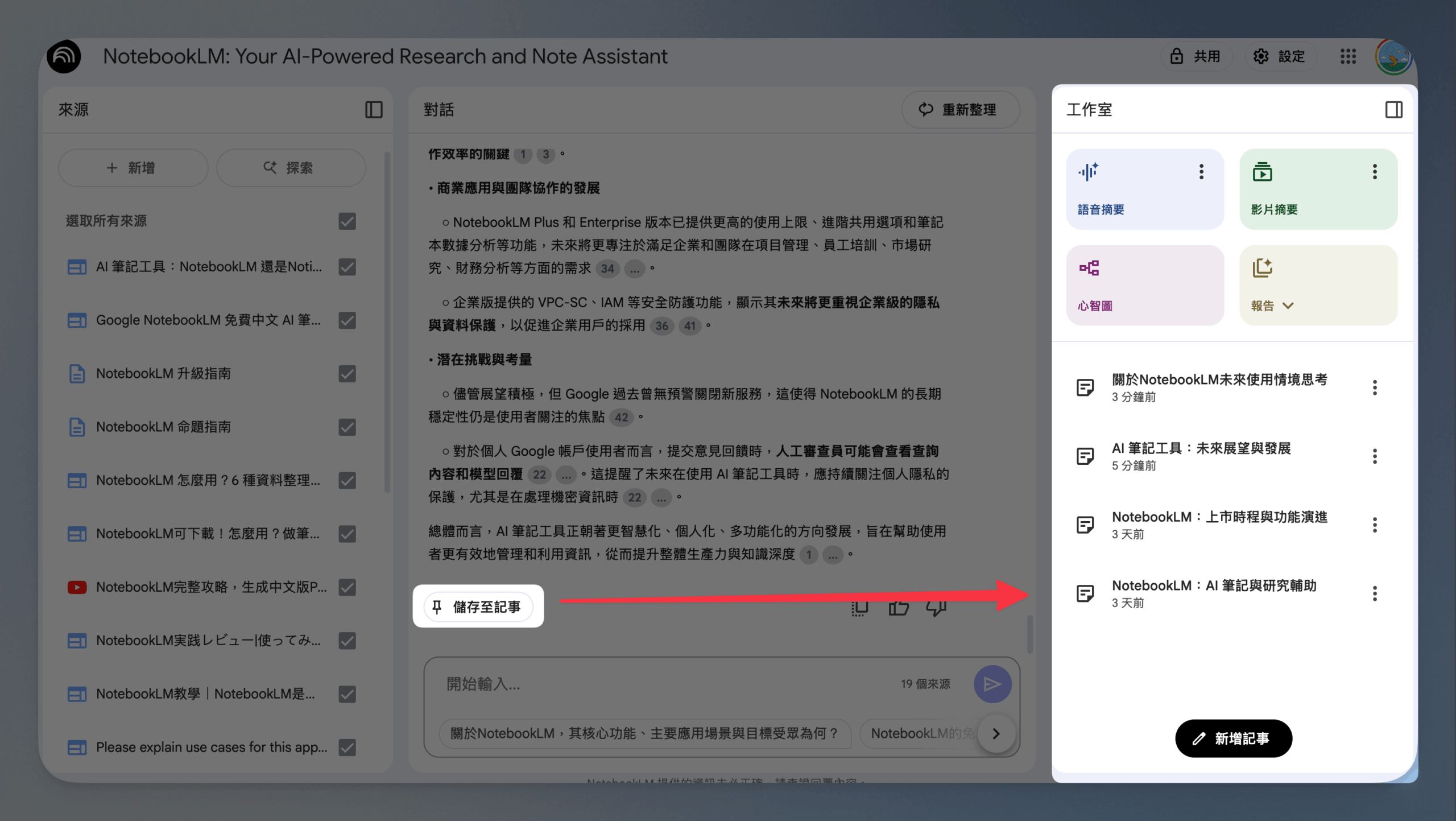Click 儲存至記事 save to note button
This screenshot has width=1456, height=821.
tap(478, 607)
